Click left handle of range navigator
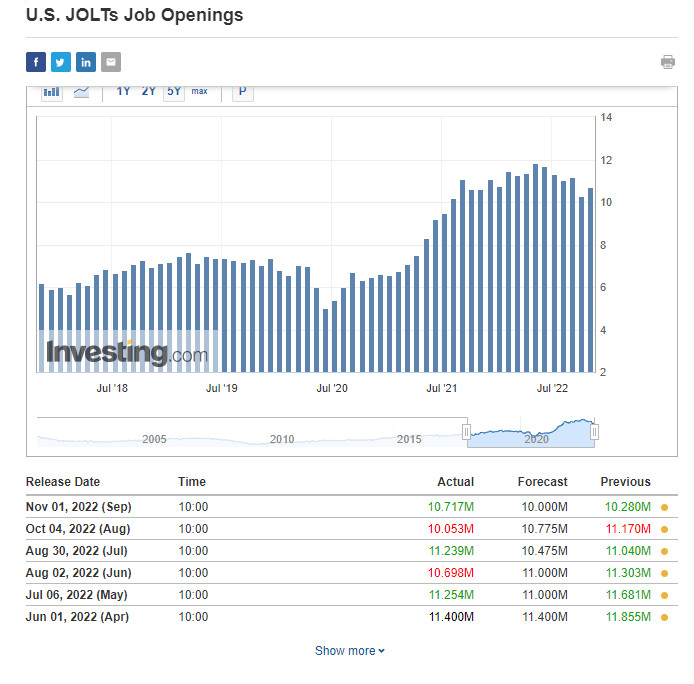Screen dimensions: 694x684 pyautogui.click(x=466, y=431)
